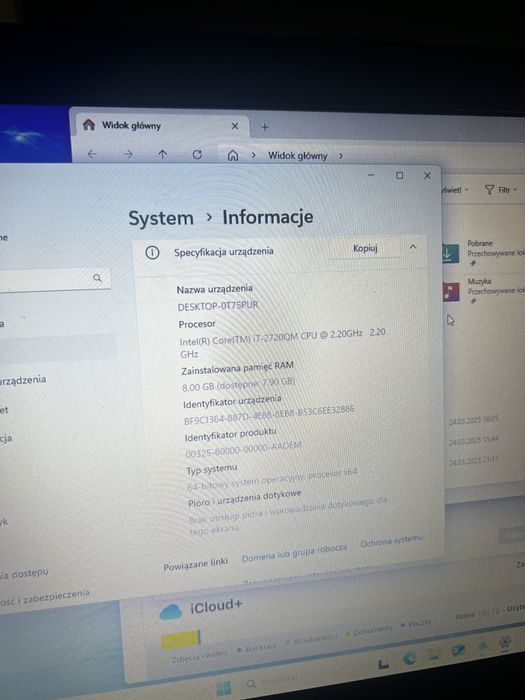Click the 24.03.2025 16:05 date entry
The height and width of the screenshot is (700, 525).
point(474,420)
